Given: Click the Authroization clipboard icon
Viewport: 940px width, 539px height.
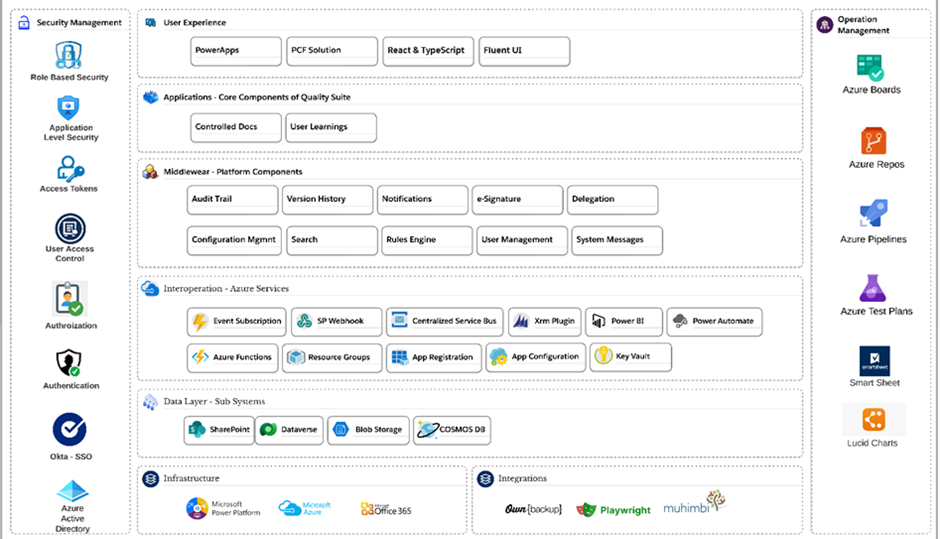Looking at the screenshot, I should point(70,299).
